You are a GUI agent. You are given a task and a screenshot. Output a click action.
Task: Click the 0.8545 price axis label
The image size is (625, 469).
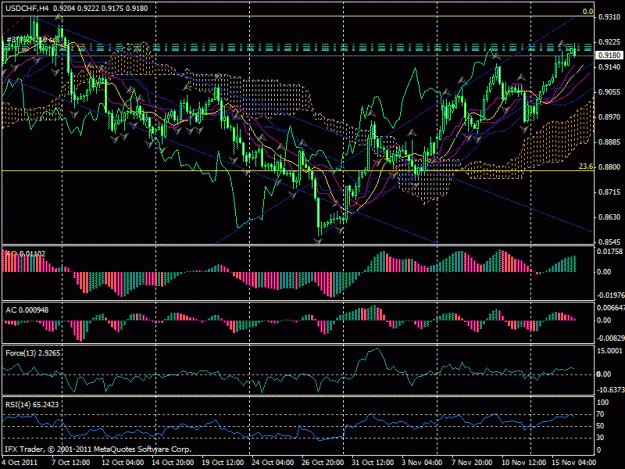tap(609, 242)
